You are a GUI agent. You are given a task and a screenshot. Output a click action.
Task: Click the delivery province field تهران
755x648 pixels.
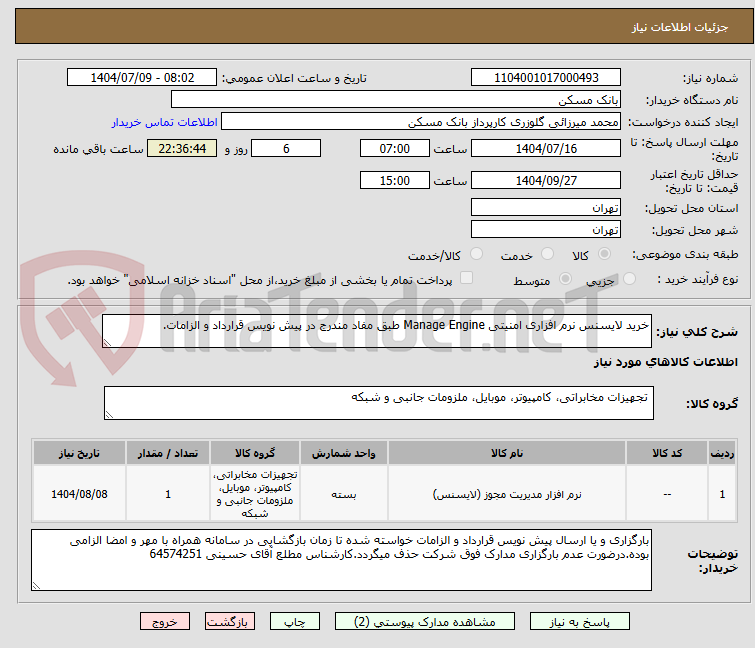pos(546,207)
